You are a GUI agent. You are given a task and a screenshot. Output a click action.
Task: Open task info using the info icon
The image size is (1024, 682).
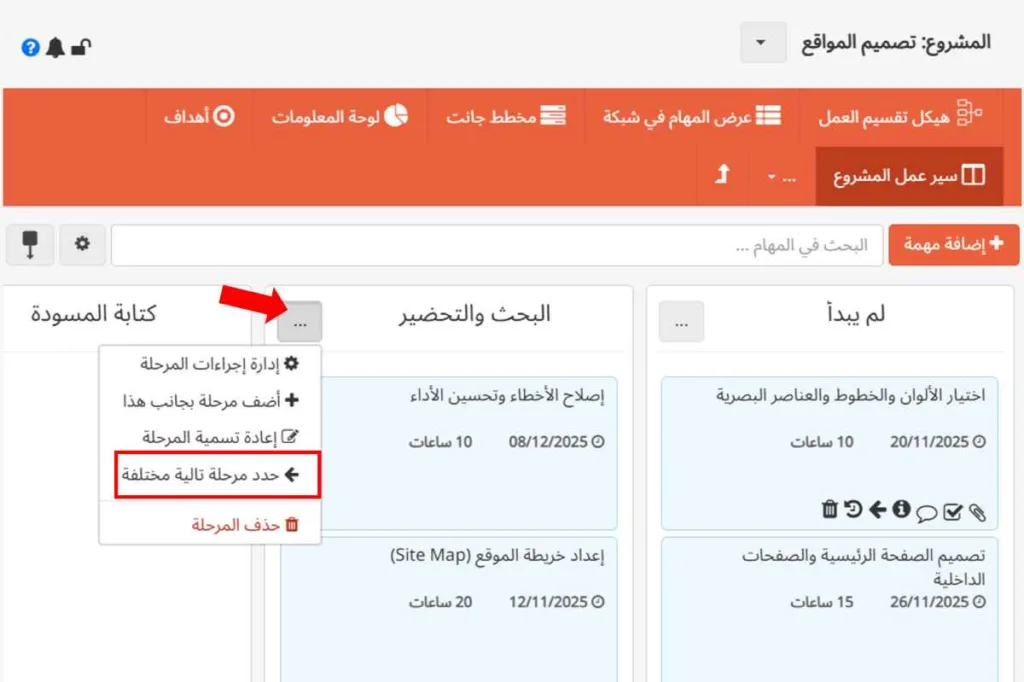tap(901, 510)
